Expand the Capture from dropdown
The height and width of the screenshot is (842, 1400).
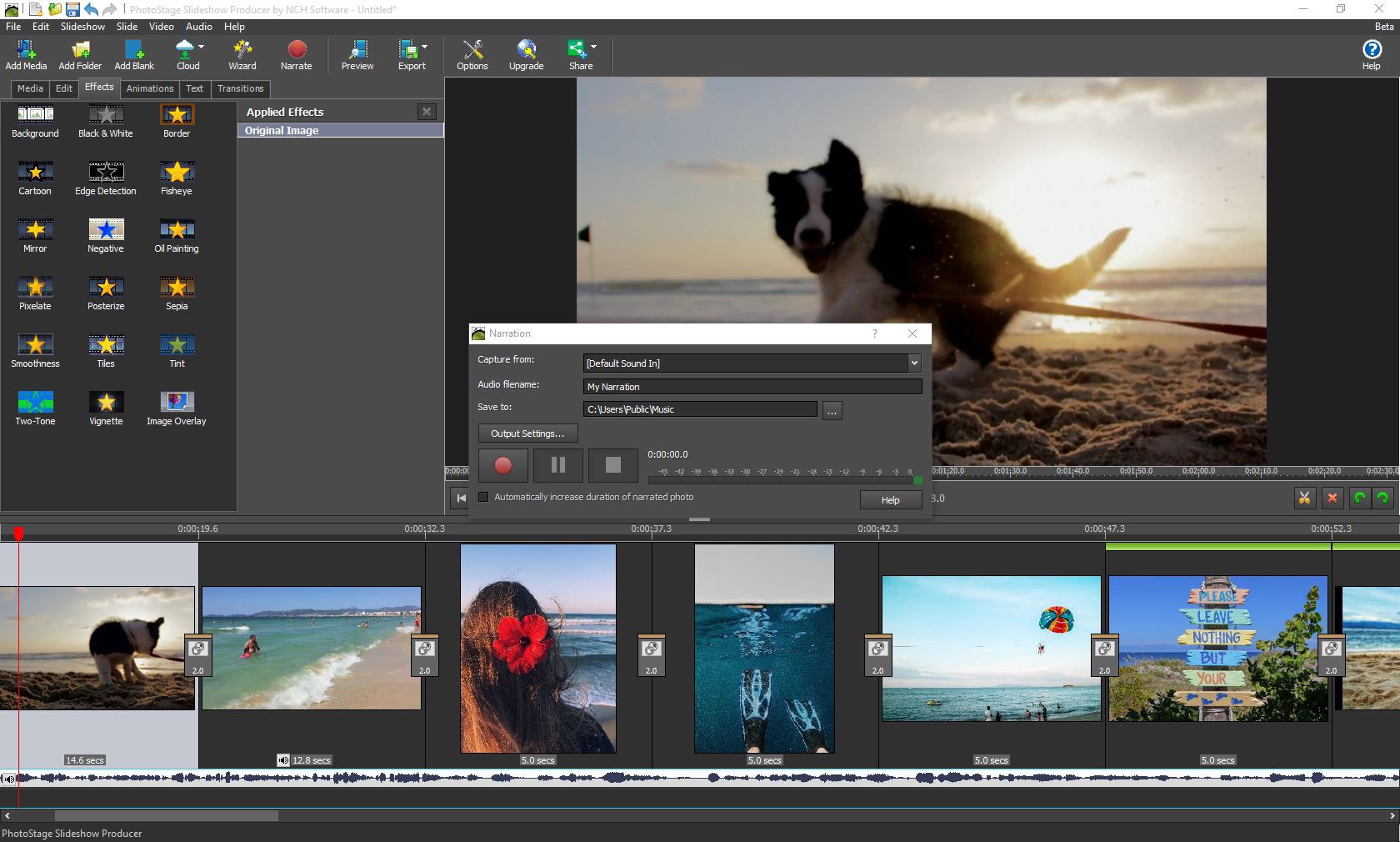pyautogui.click(x=914, y=363)
